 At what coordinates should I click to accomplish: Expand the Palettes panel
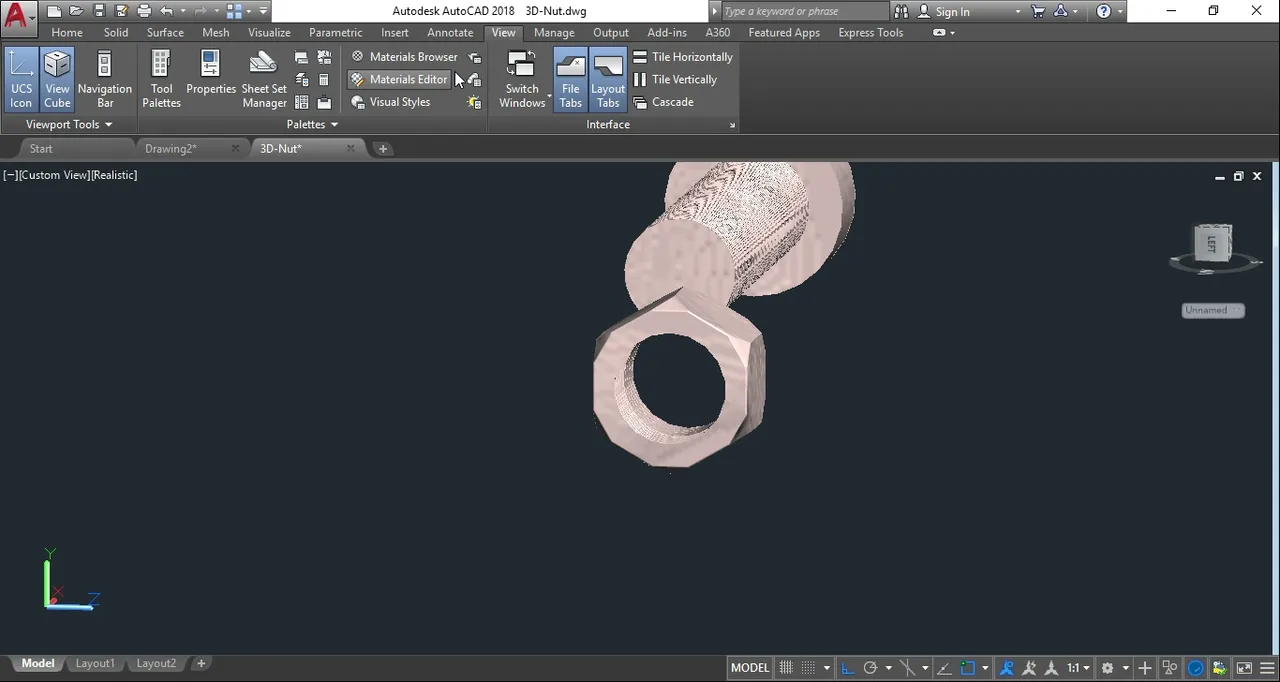pyautogui.click(x=312, y=125)
